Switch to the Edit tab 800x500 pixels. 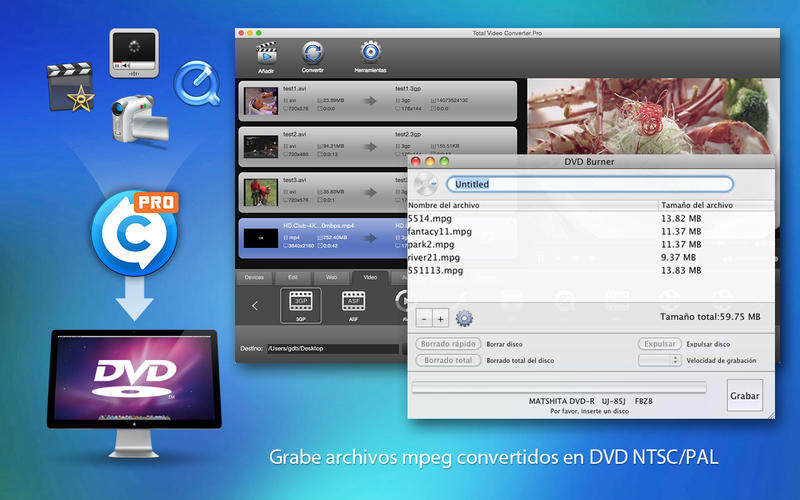pyautogui.click(x=293, y=278)
